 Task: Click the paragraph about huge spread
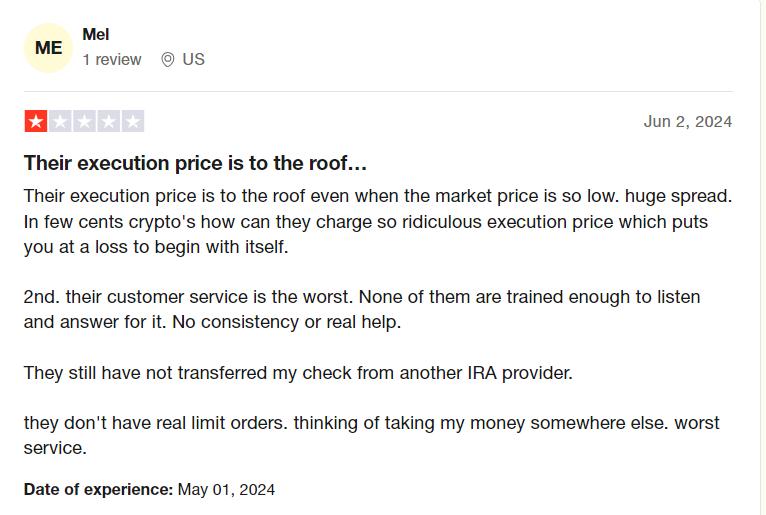coord(378,221)
